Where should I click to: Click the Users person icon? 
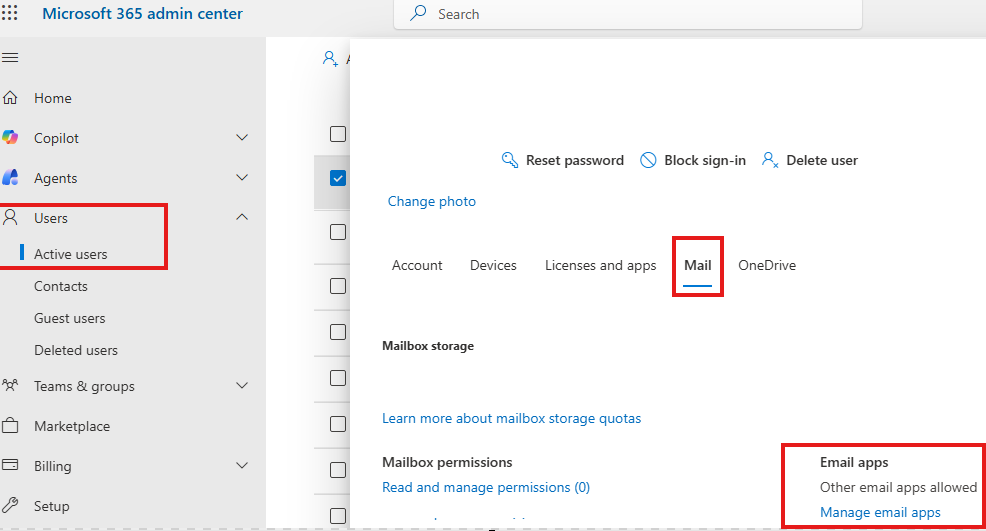(10, 218)
